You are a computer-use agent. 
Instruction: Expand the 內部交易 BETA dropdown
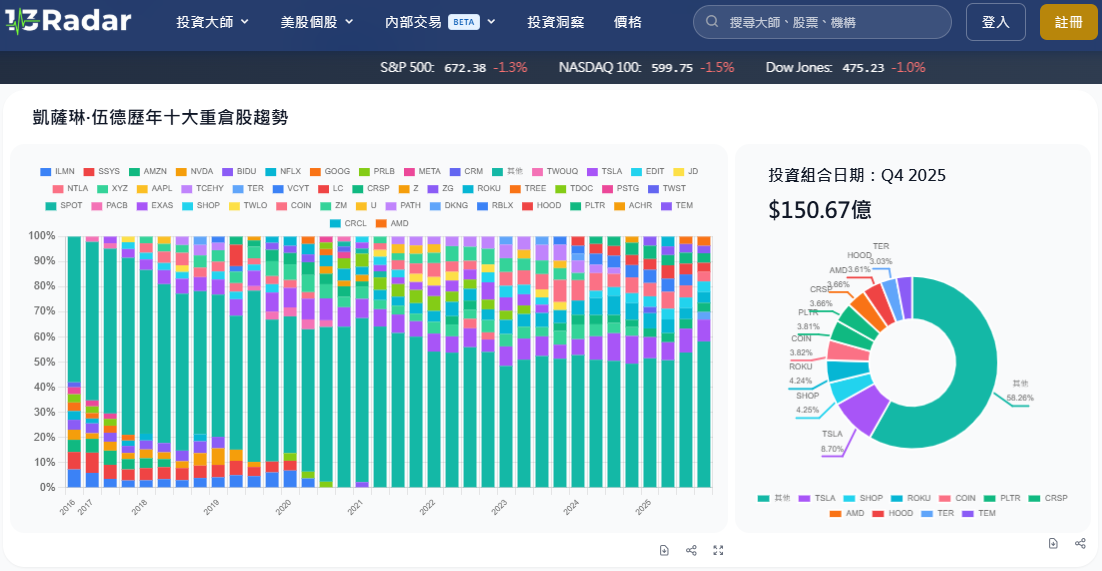point(441,22)
